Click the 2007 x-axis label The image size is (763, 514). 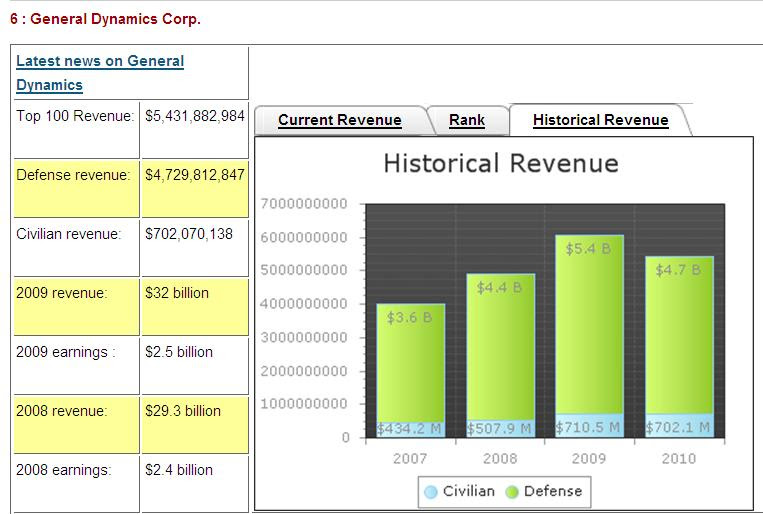[410, 459]
